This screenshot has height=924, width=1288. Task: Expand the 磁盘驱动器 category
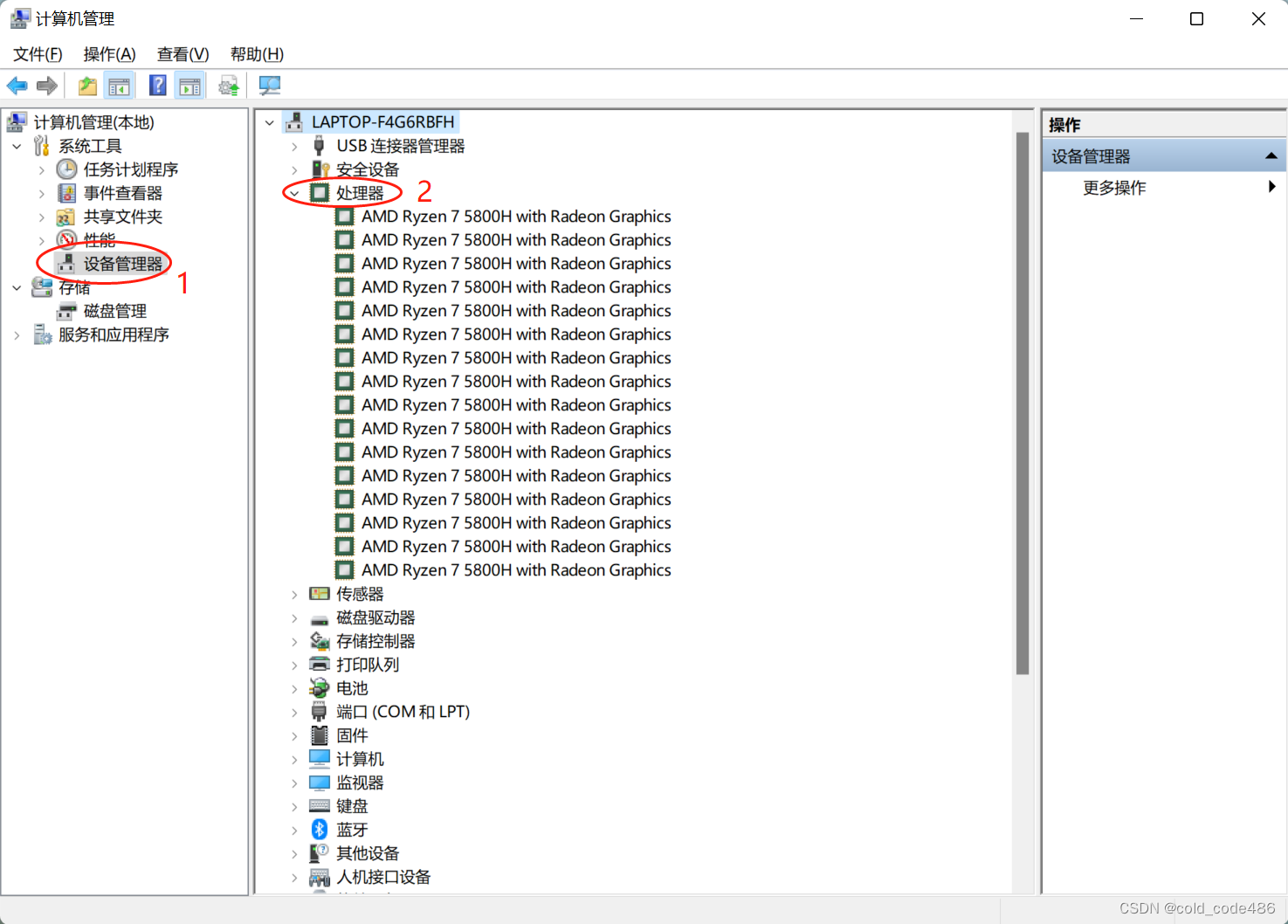(294, 617)
